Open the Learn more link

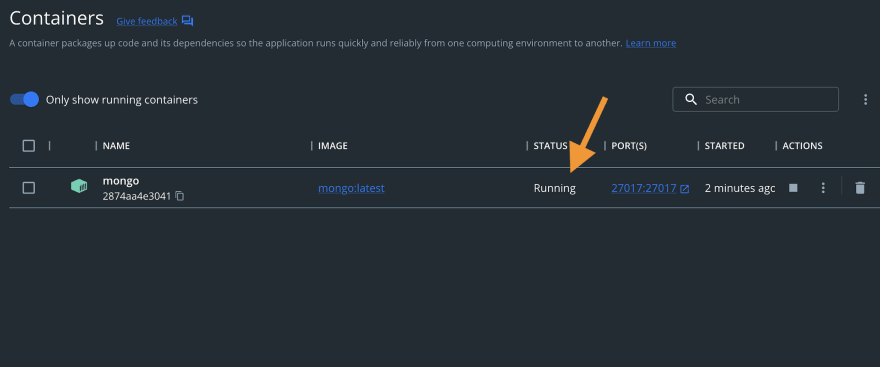click(651, 43)
